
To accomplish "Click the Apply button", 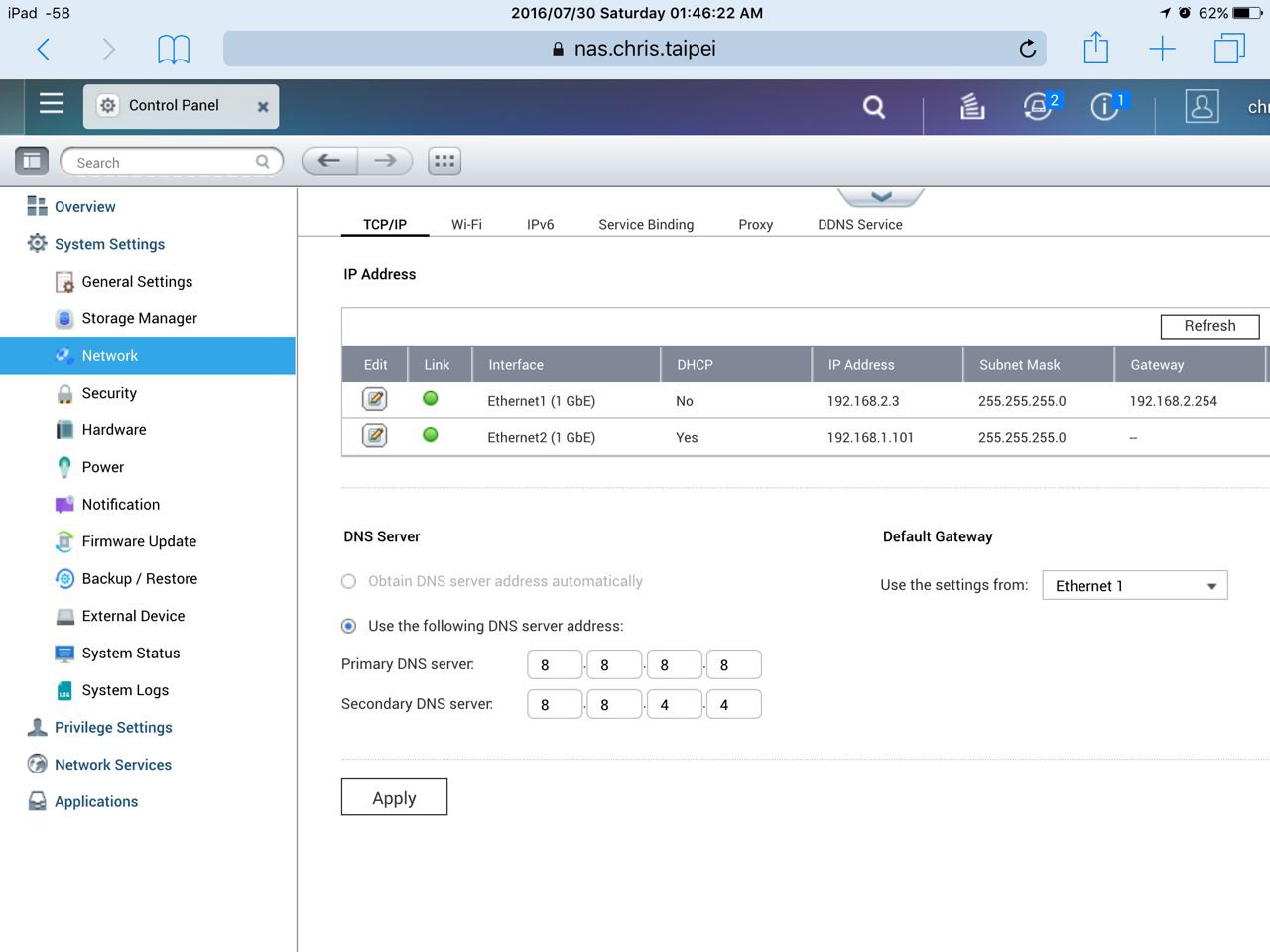I will click(394, 798).
